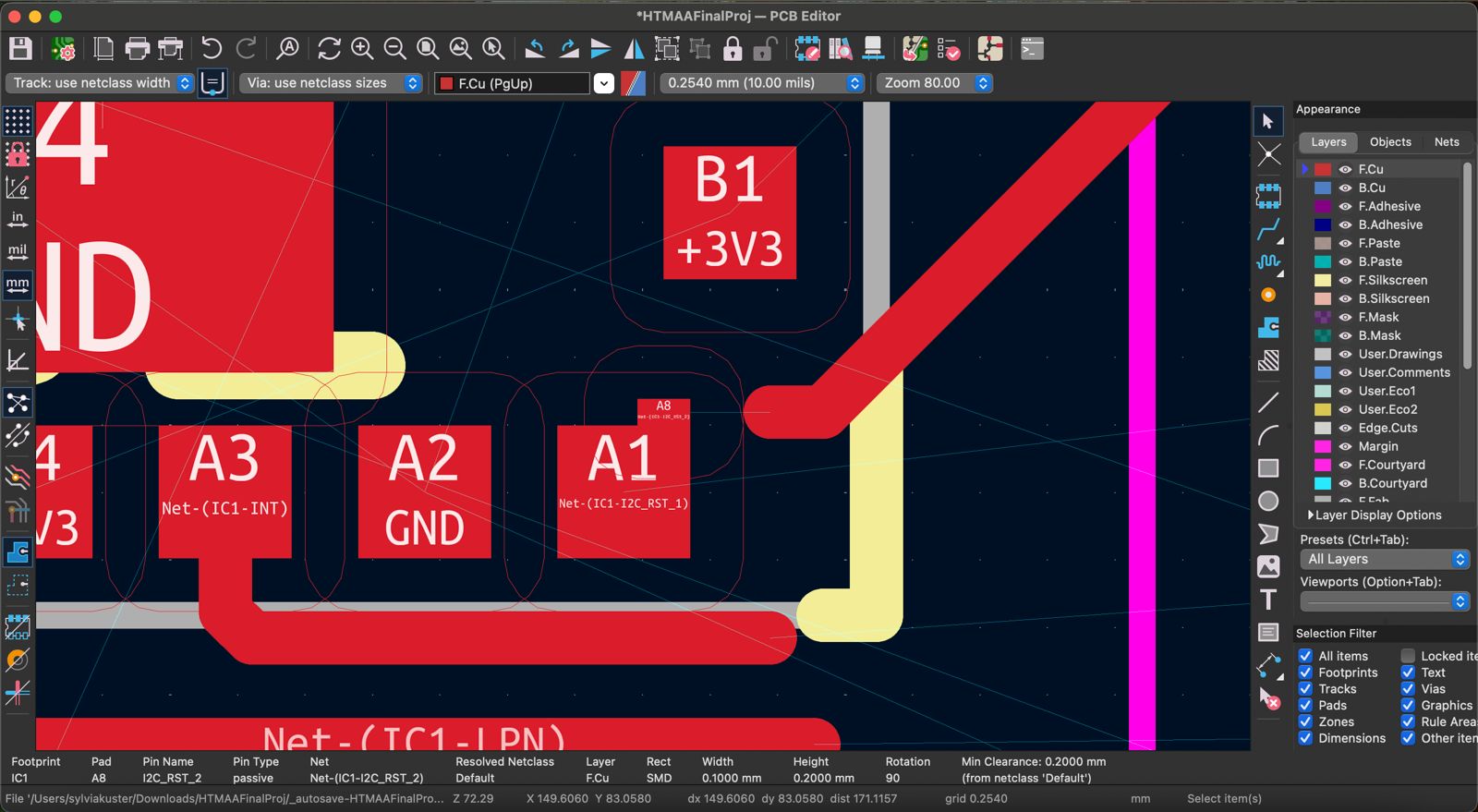Switch to the Nets tab
The width and height of the screenshot is (1478, 812).
pos(1446,142)
